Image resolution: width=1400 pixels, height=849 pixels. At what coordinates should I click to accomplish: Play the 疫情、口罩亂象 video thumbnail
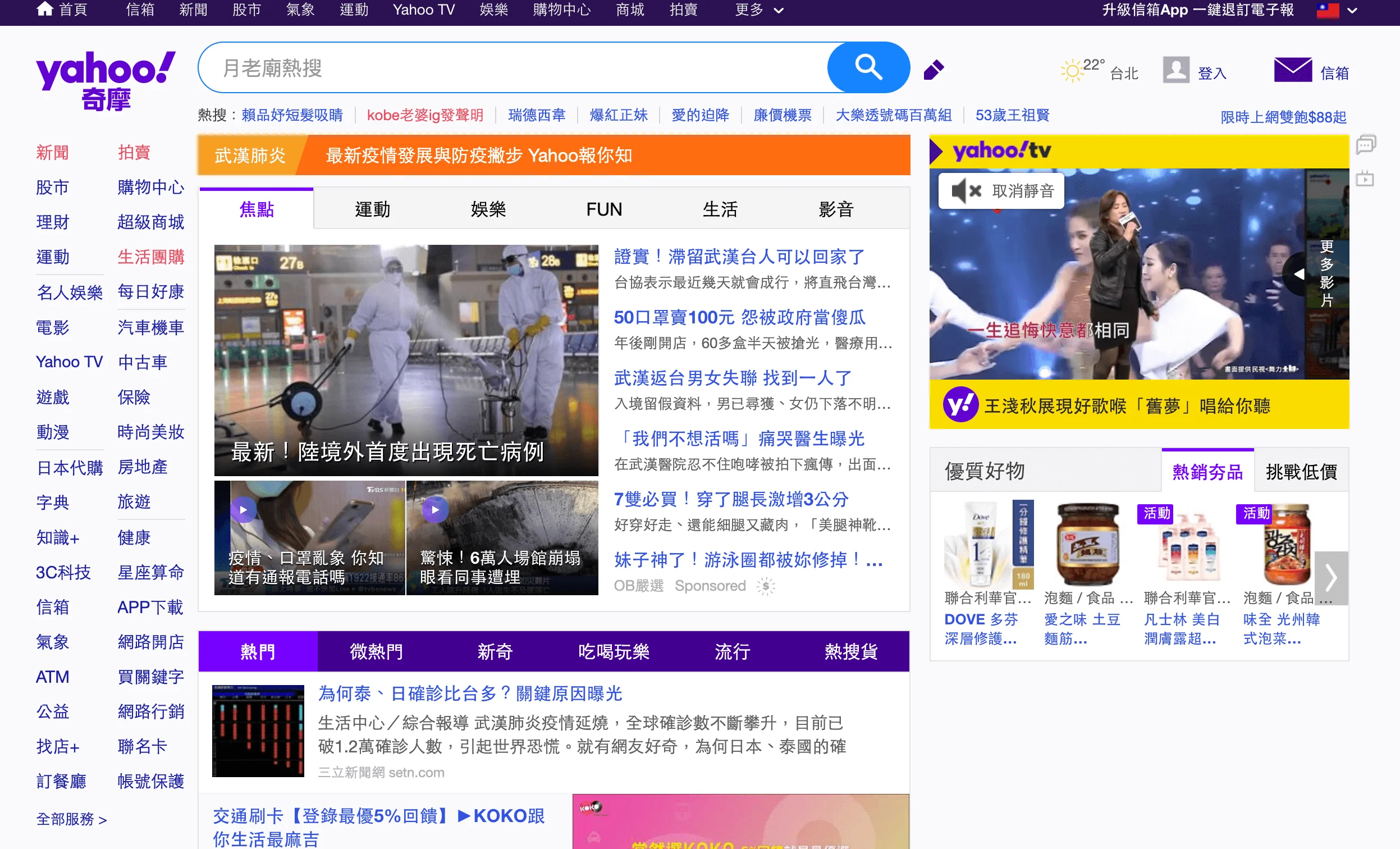click(310, 537)
